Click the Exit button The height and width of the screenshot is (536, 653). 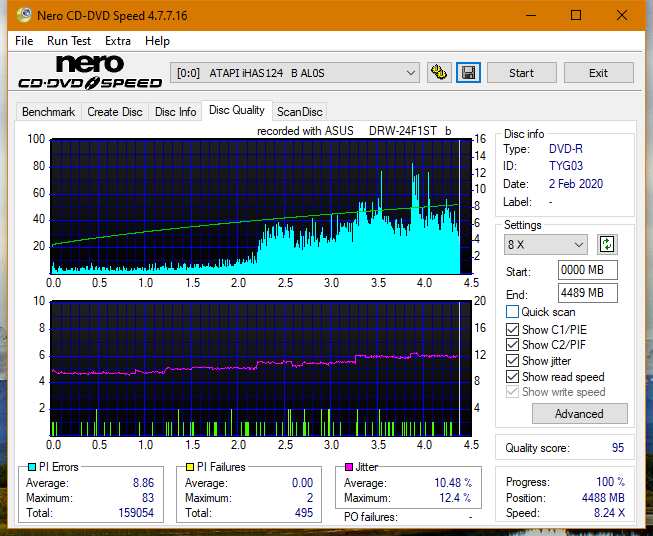(x=598, y=73)
